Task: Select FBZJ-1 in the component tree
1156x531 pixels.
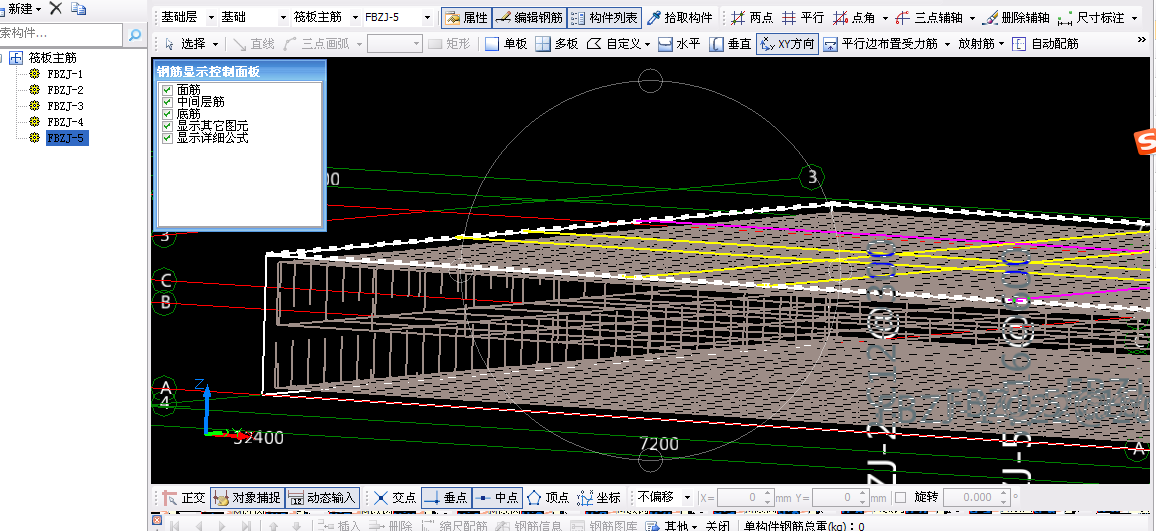Action: 65,74
